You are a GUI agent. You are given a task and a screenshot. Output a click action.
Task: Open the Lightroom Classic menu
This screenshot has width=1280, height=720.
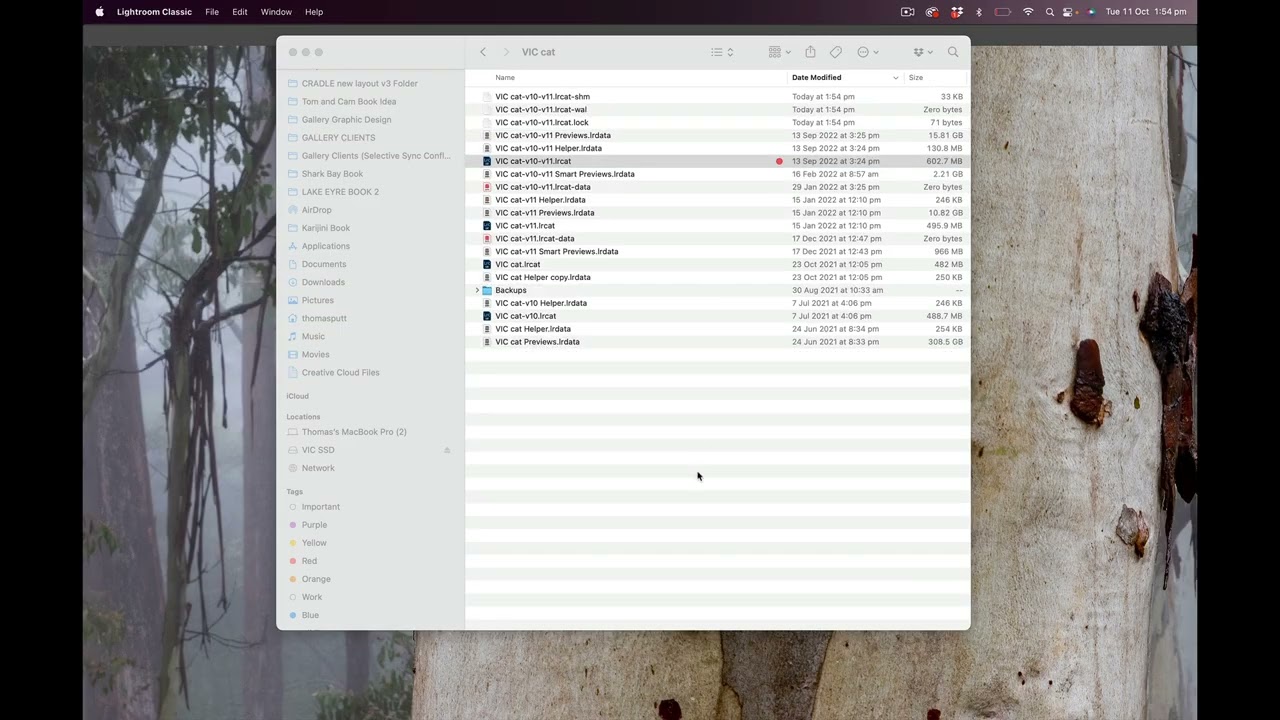pos(153,12)
